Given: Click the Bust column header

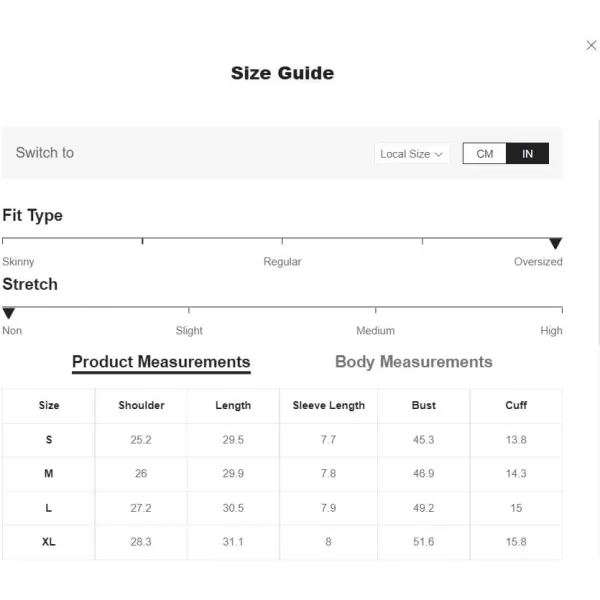Looking at the screenshot, I should tap(424, 405).
